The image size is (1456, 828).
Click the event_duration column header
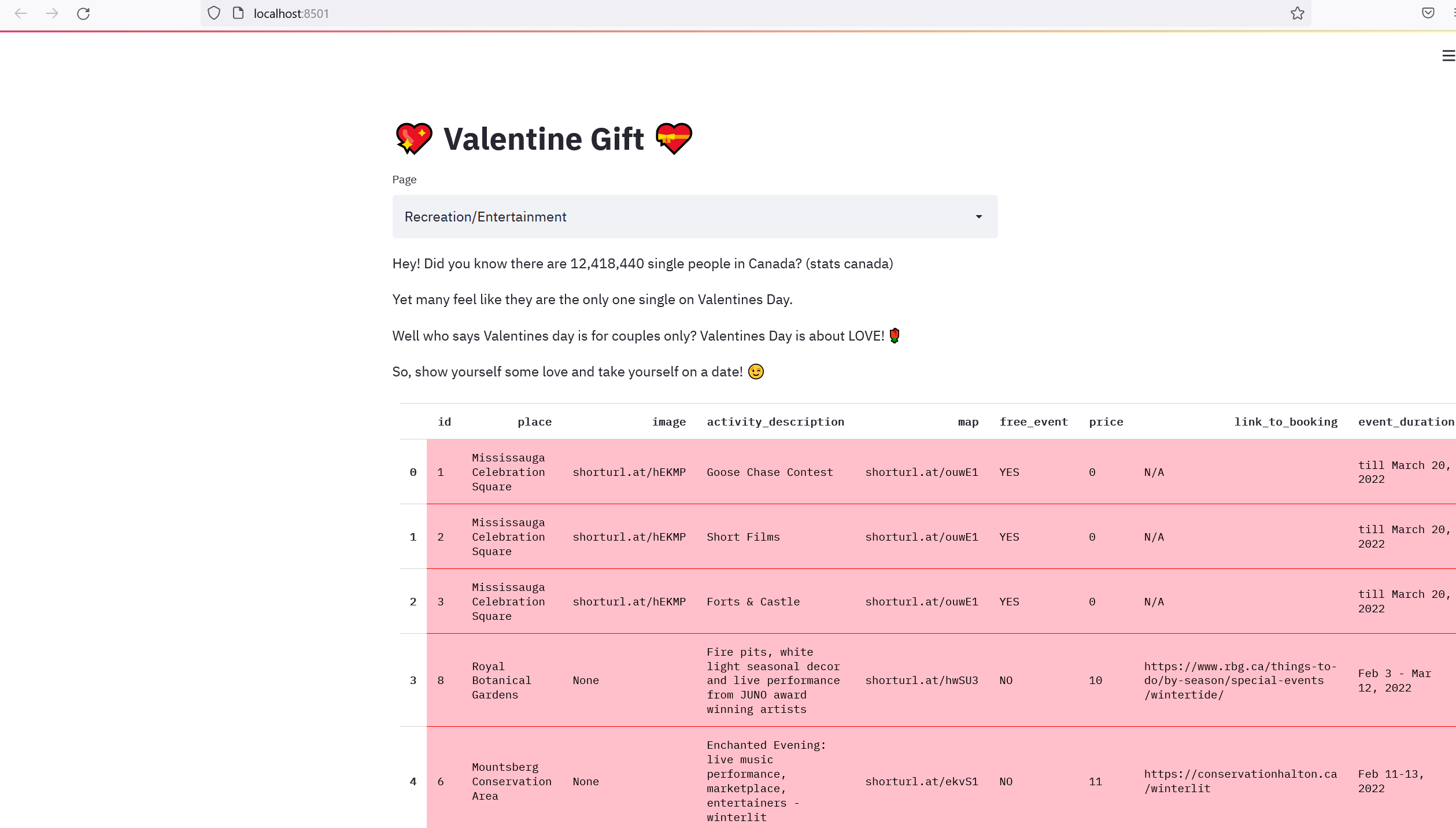pos(1406,422)
